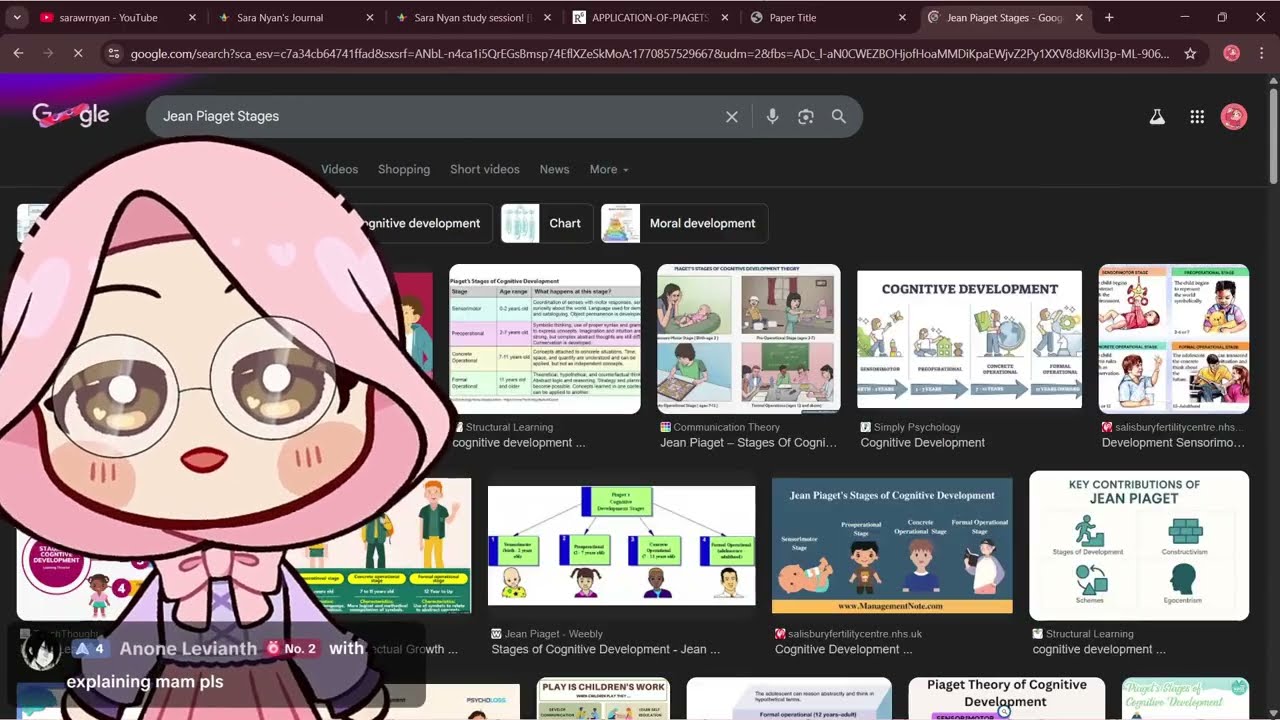1280x720 pixels.
Task: Open the Videos search filter
Action: click(x=339, y=169)
